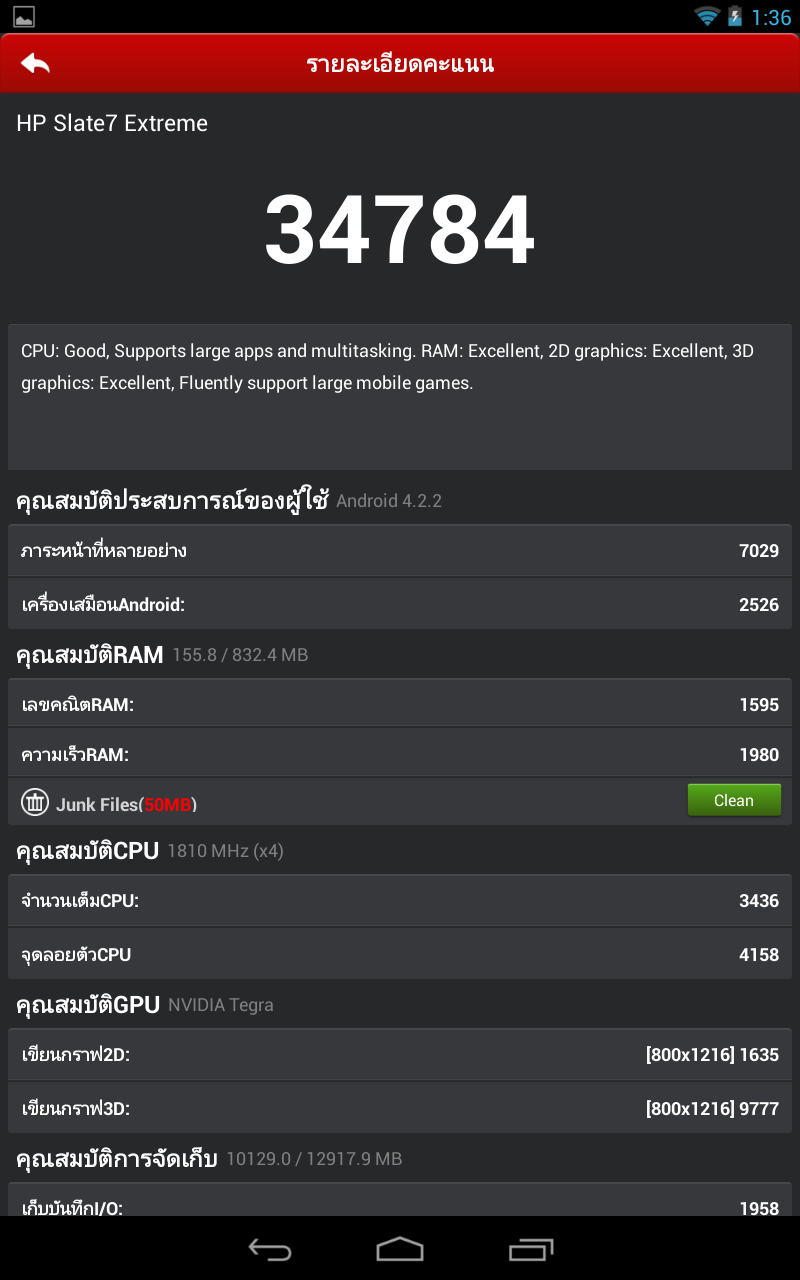
Task: Tap the back arrow in red header
Action: click(35, 64)
